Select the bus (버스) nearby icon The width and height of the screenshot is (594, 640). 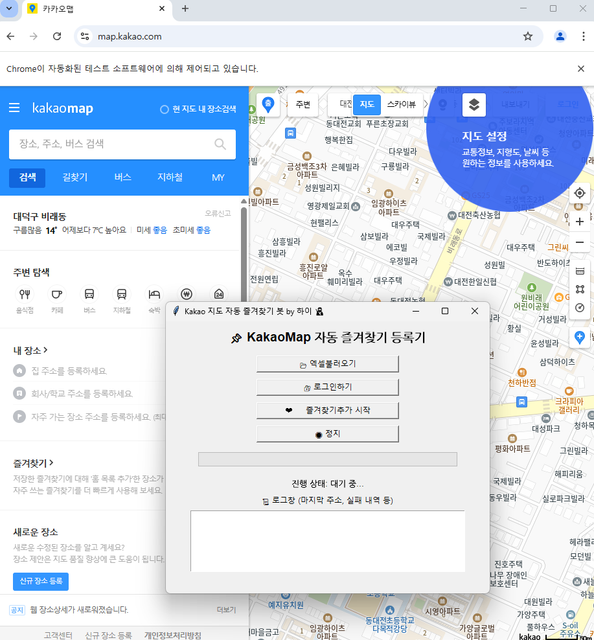pyautogui.click(x=89, y=294)
